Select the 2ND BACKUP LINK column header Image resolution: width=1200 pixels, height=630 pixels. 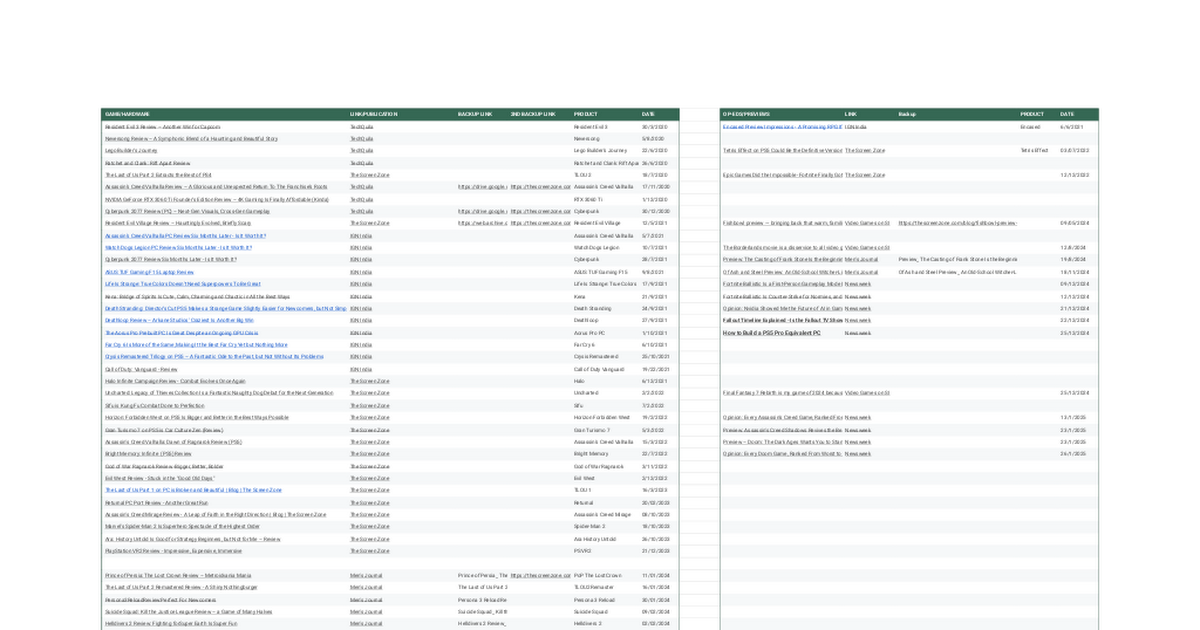click(533, 114)
